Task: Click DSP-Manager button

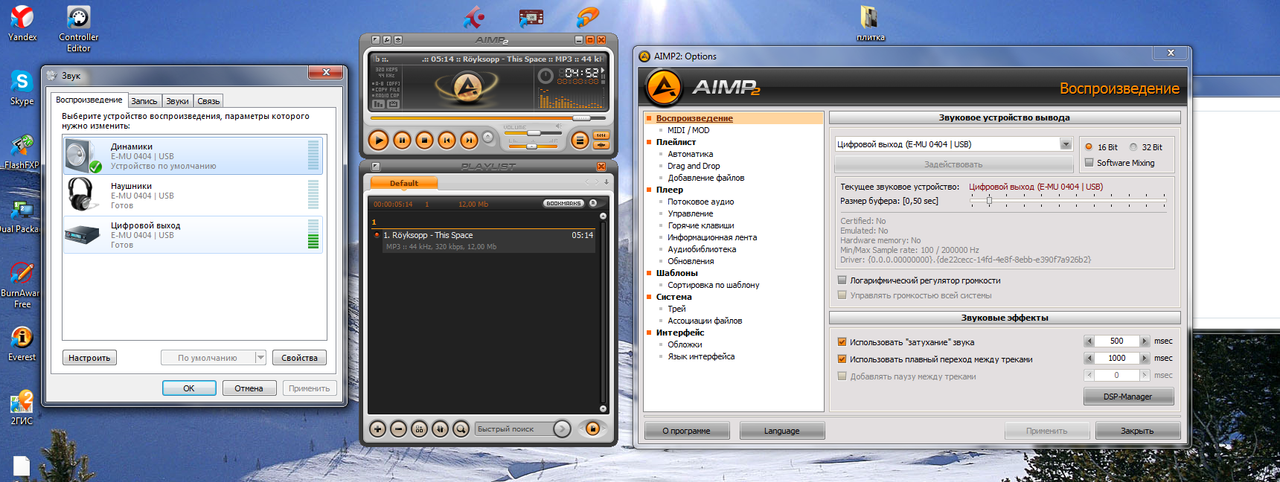Action: (1129, 397)
